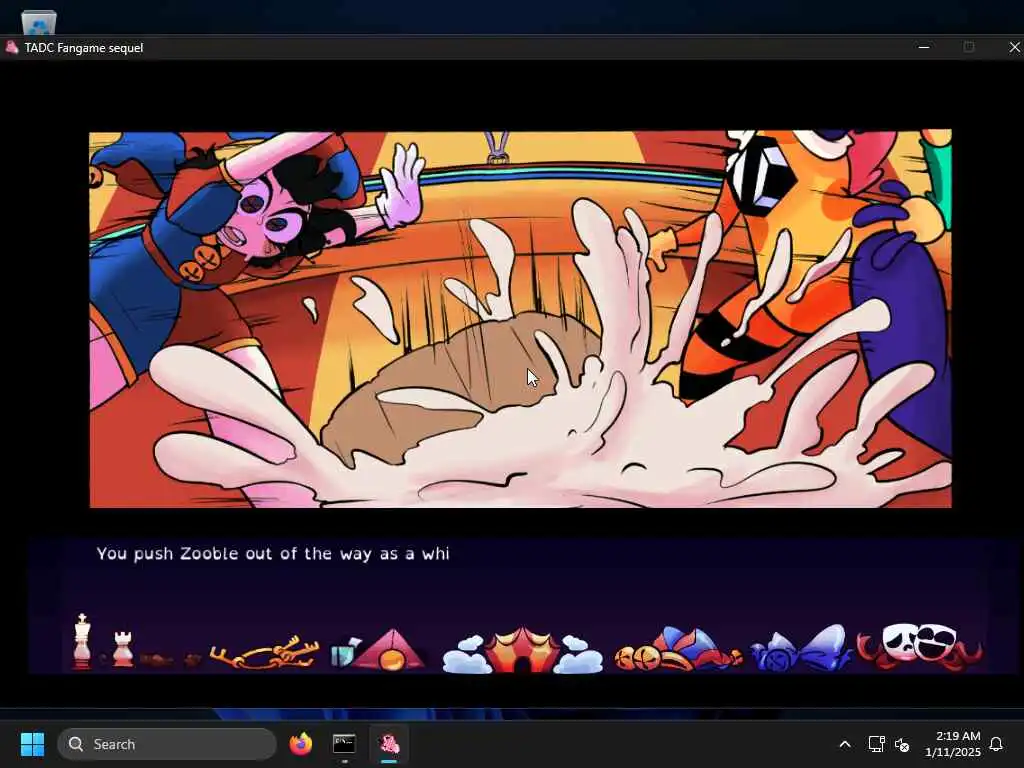Open the clock showing 2:19 AM
1024x768 pixels.
pyautogui.click(x=953, y=744)
